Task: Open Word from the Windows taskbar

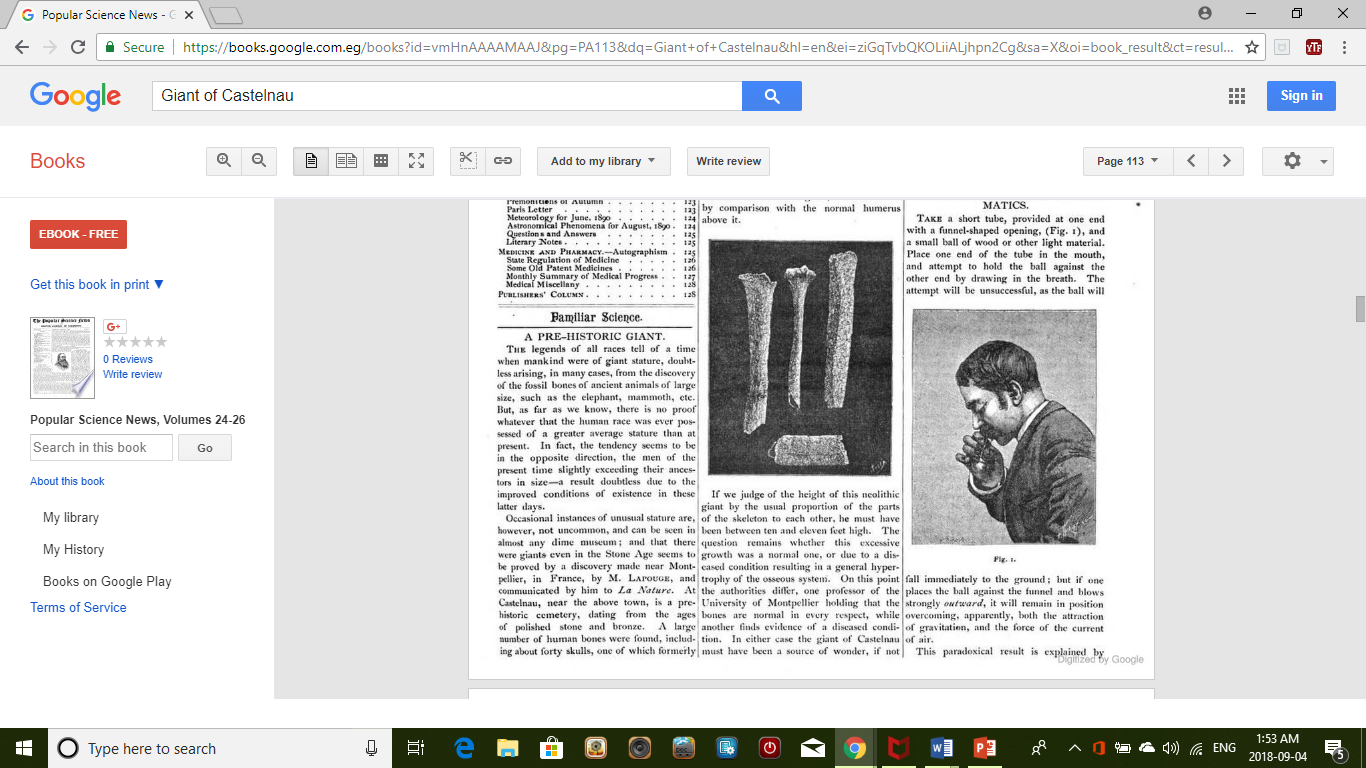Action: point(941,748)
